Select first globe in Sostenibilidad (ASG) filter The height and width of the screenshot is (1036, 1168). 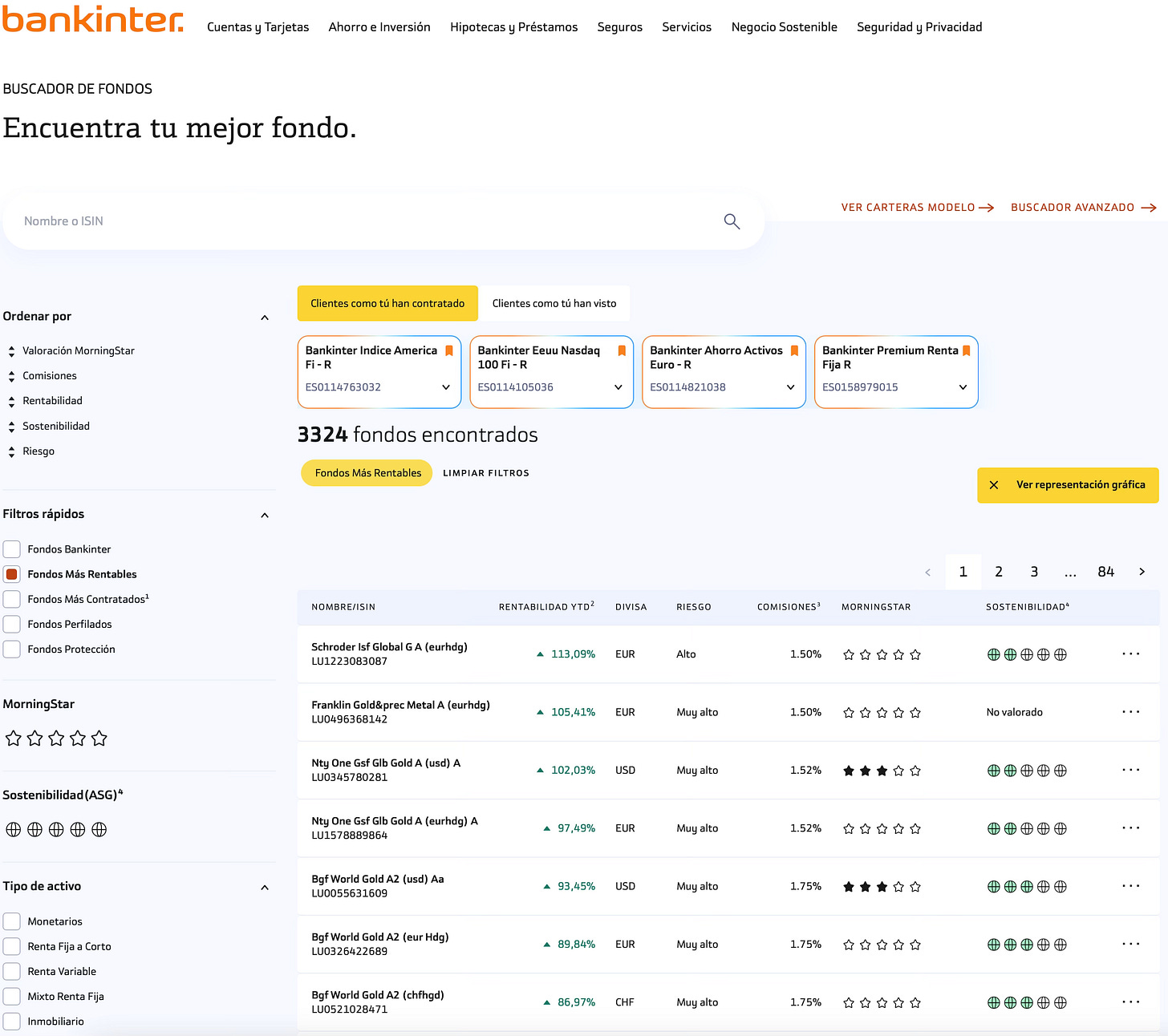[x=14, y=829]
